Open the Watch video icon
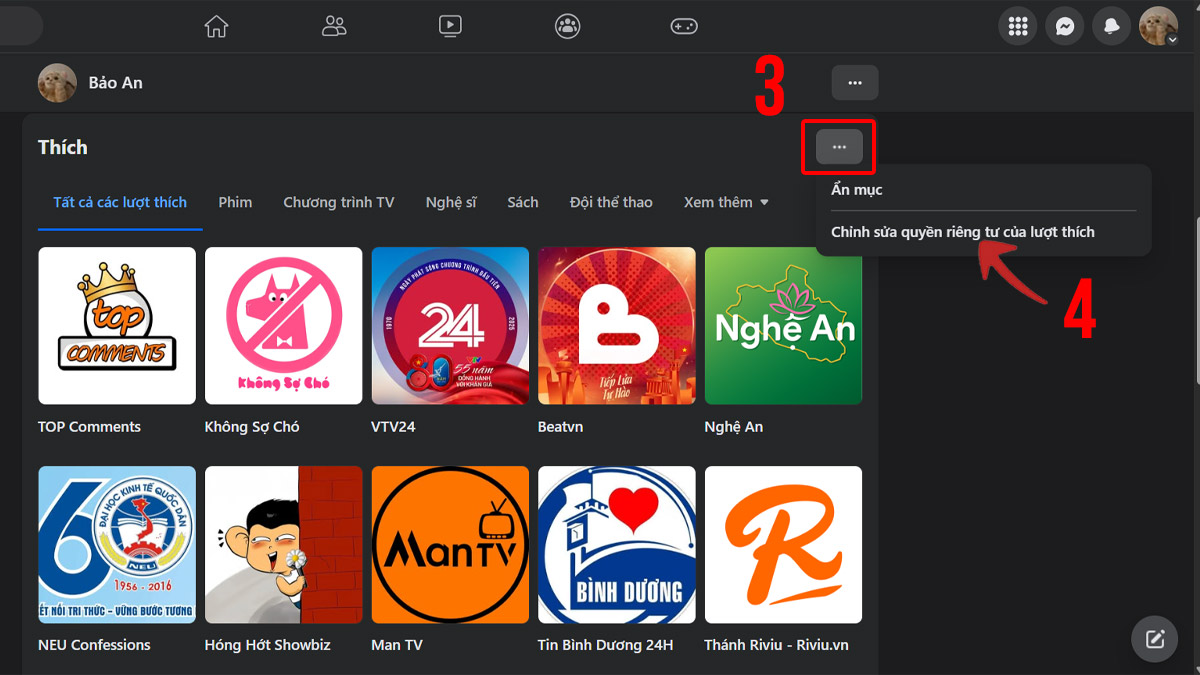The height and width of the screenshot is (675, 1200). point(450,26)
